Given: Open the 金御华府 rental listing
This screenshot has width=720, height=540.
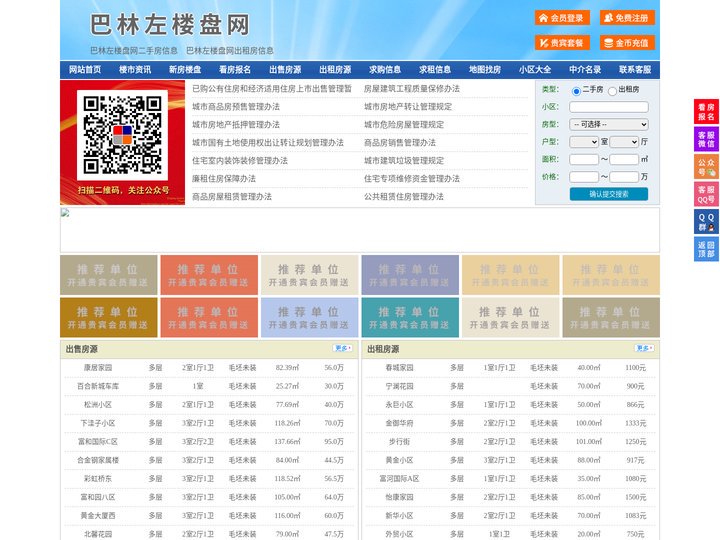Looking at the screenshot, I should pyautogui.click(x=399, y=423).
